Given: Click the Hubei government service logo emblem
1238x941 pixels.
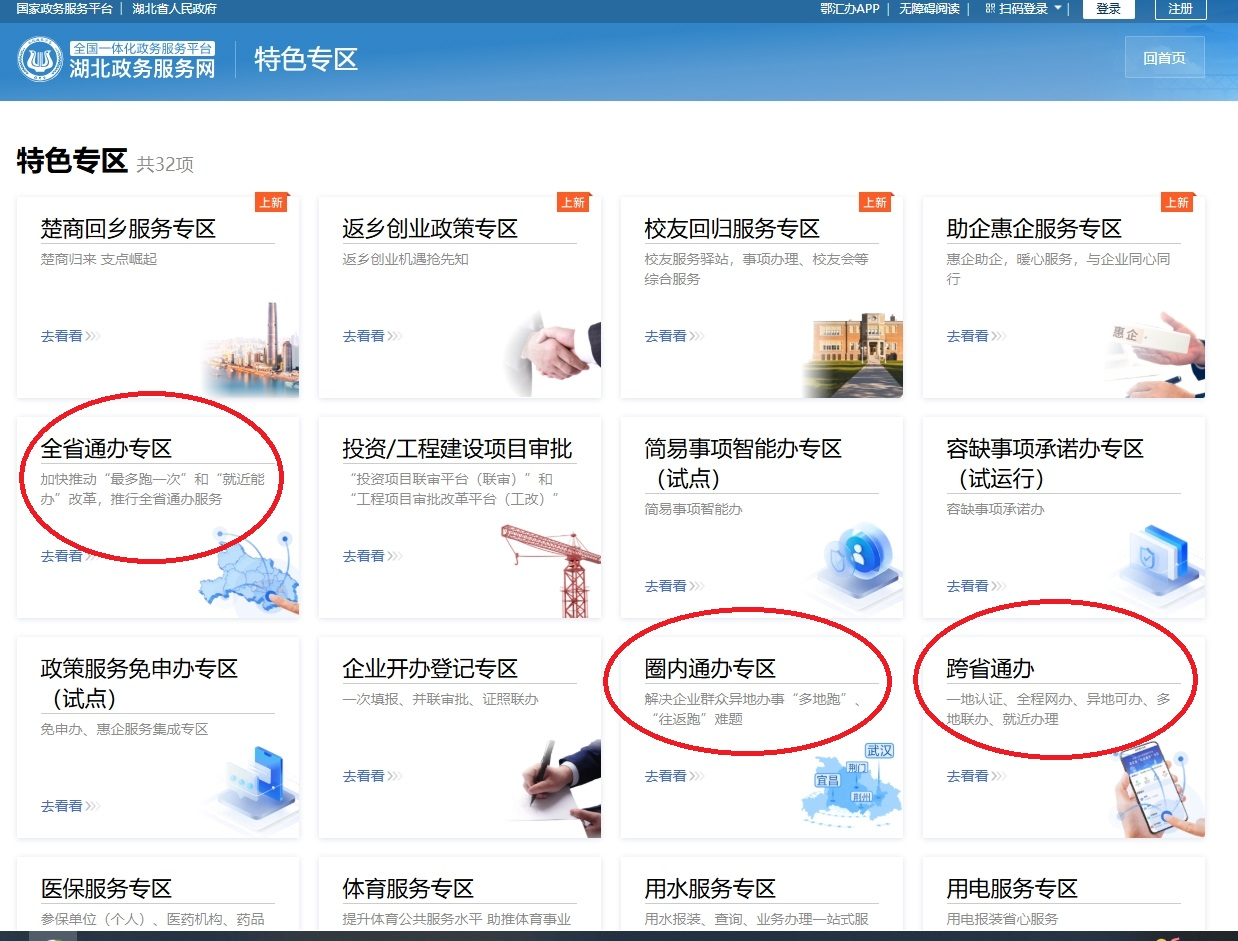Looking at the screenshot, I should [40, 60].
